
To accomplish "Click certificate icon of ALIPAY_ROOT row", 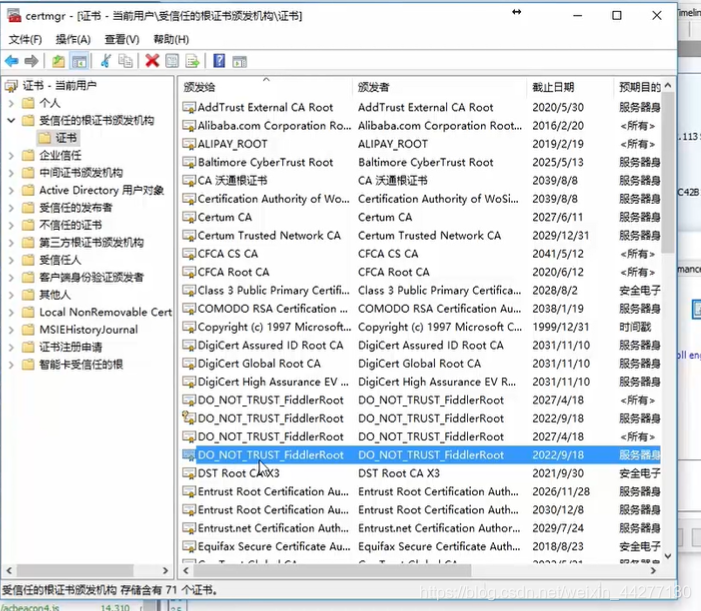I will pos(189,144).
